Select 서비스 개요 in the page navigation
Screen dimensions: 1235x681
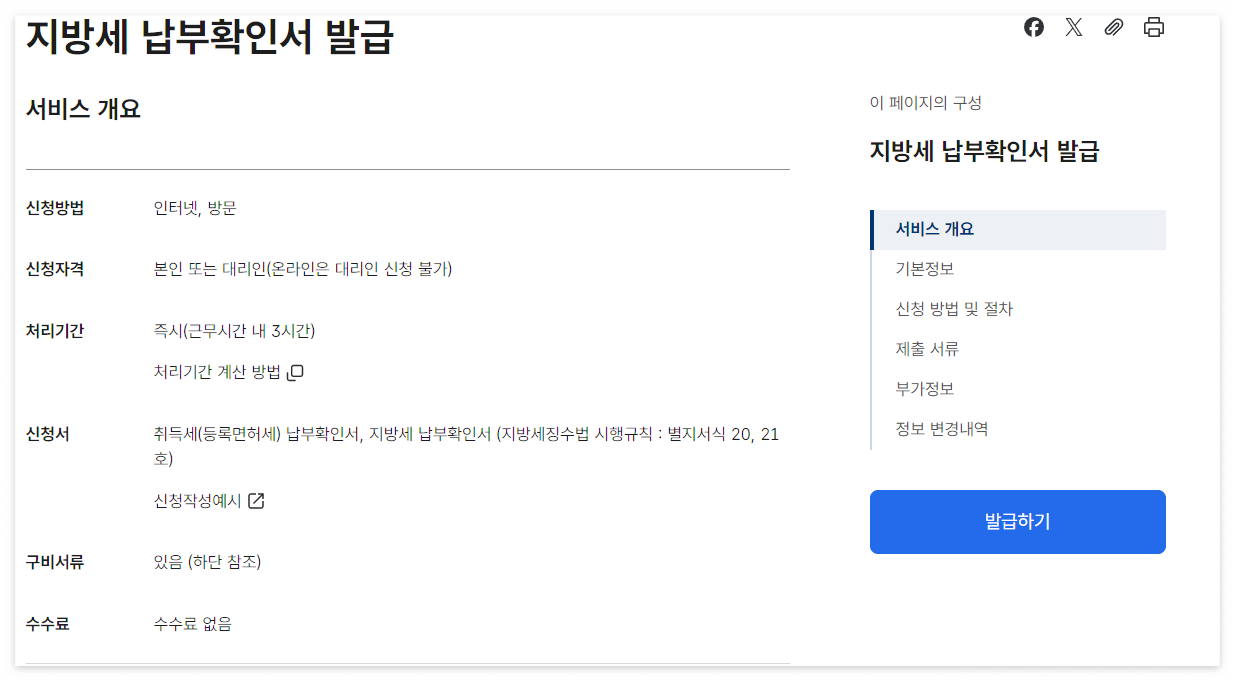click(x=934, y=229)
